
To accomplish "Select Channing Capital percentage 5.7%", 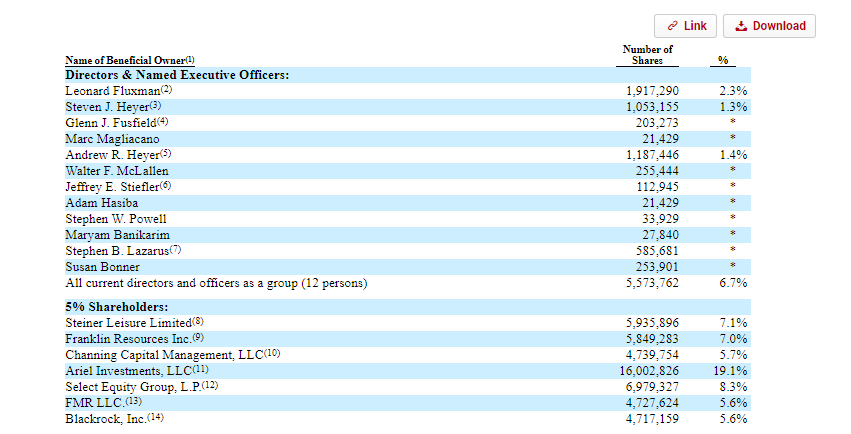I will coord(733,355).
